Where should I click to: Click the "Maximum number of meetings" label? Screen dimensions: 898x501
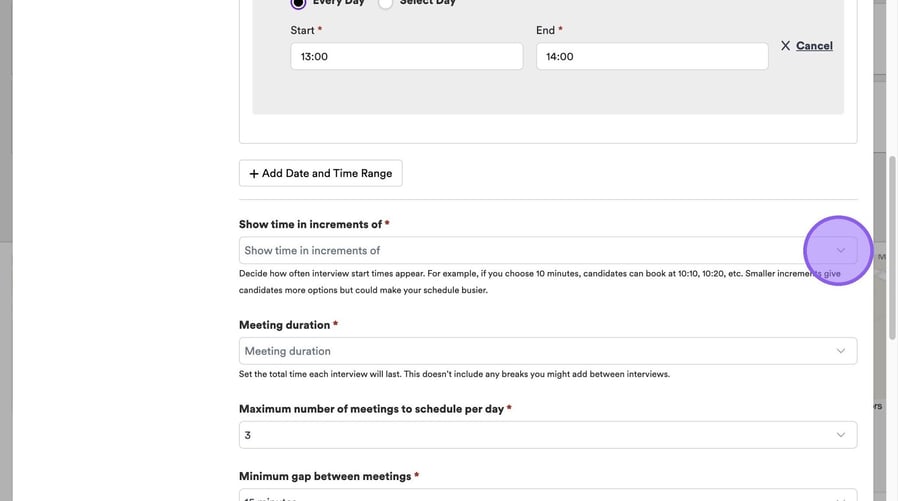371,409
